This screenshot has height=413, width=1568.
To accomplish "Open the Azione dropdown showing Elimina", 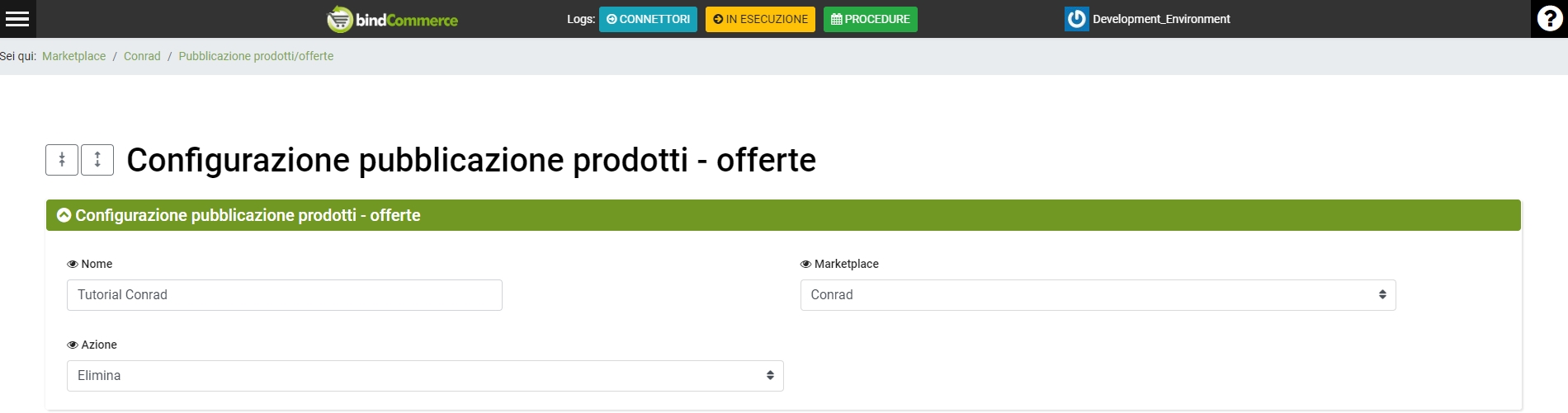I will (425, 376).
